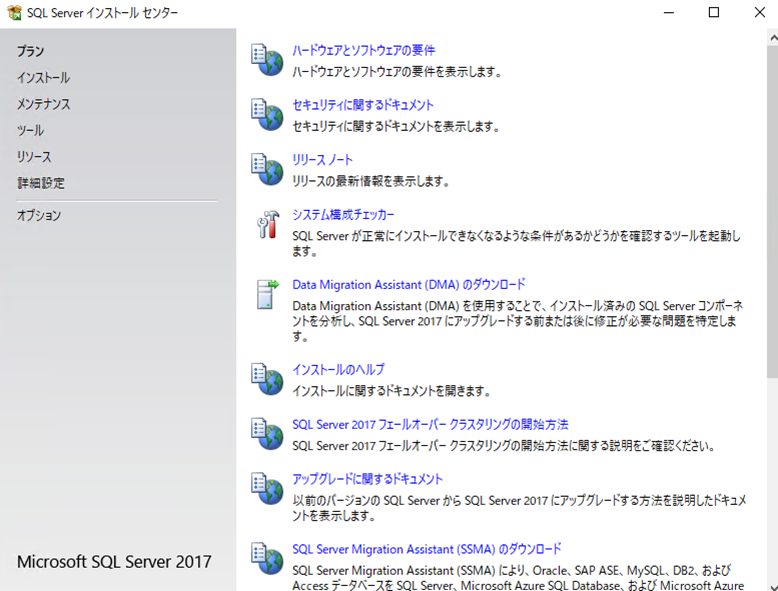Image resolution: width=778 pixels, height=591 pixels.
Task: Open the ハードウェアとソフトウェアの要件 link
Action: tap(364, 50)
